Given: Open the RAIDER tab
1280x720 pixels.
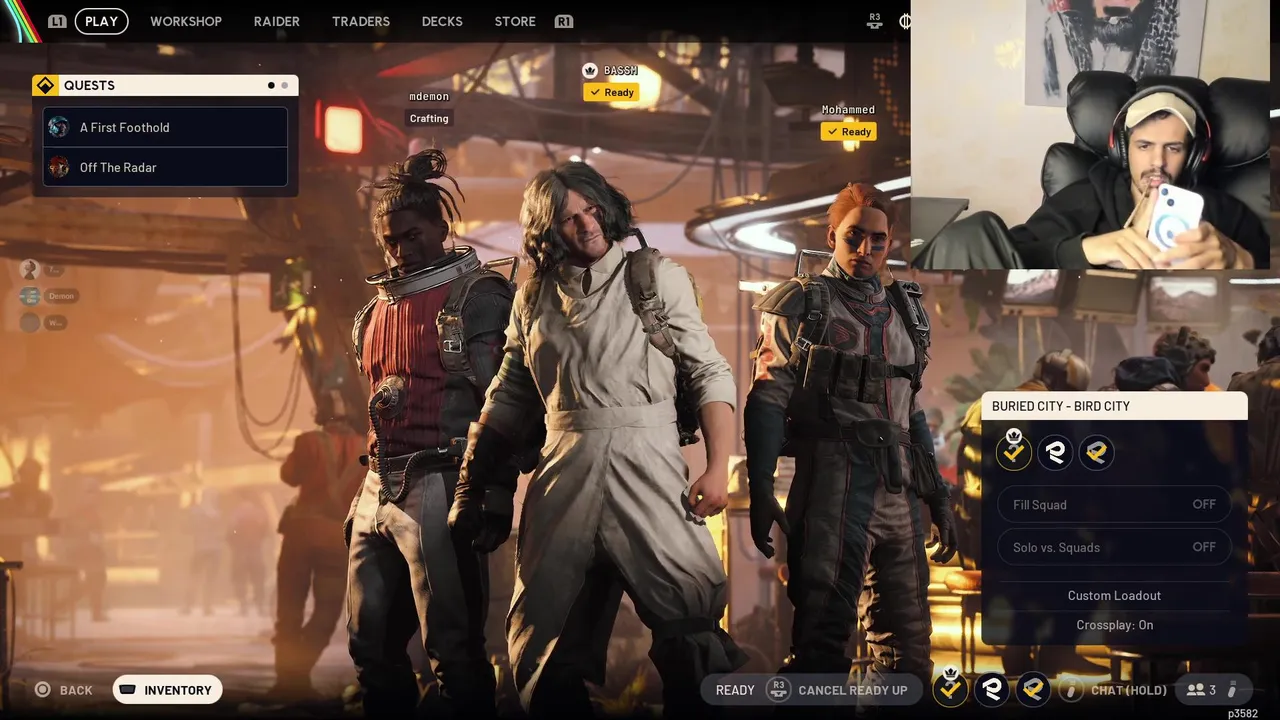Looking at the screenshot, I should tap(277, 21).
